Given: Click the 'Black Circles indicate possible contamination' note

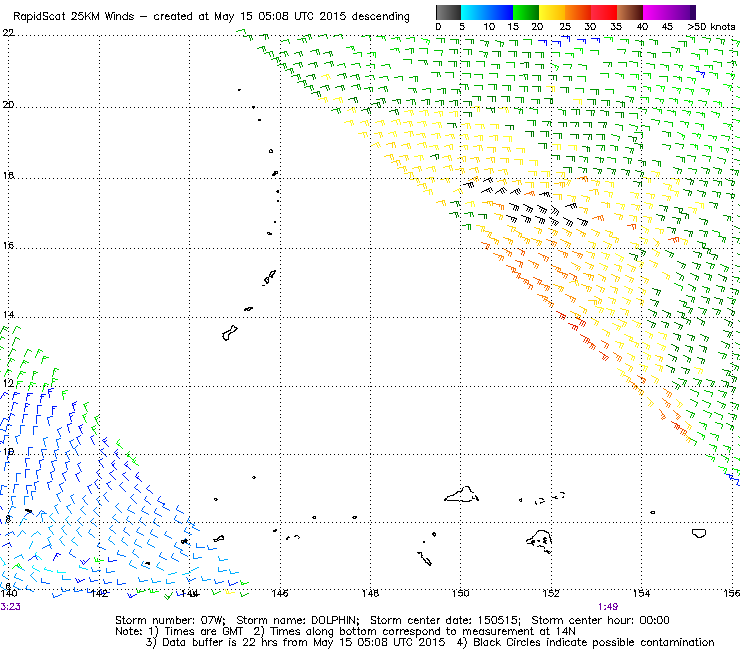Looking at the screenshot, I should click(594, 642).
